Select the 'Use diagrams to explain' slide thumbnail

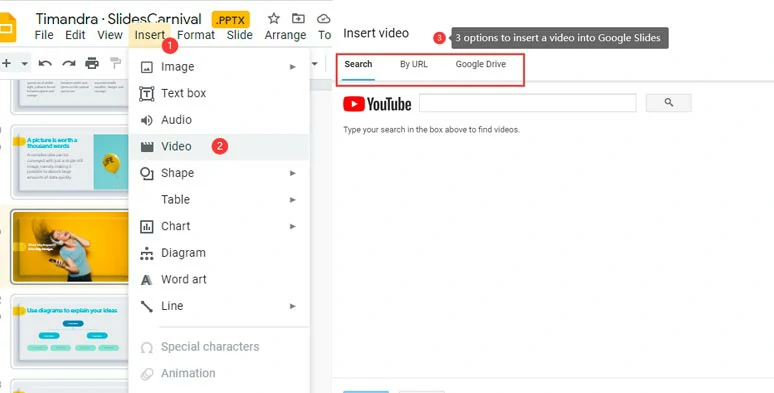(70, 331)
